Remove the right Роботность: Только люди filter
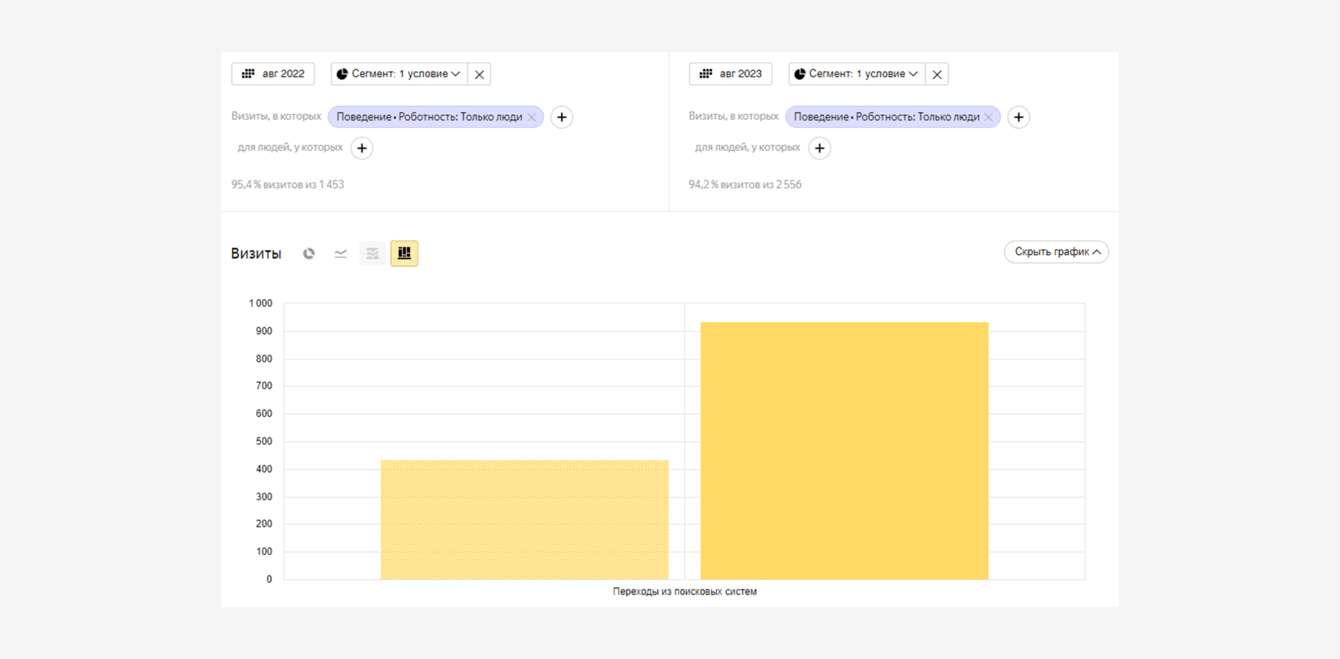The image size is (1340, 659). pyautogui.click(x=989, y=118)
